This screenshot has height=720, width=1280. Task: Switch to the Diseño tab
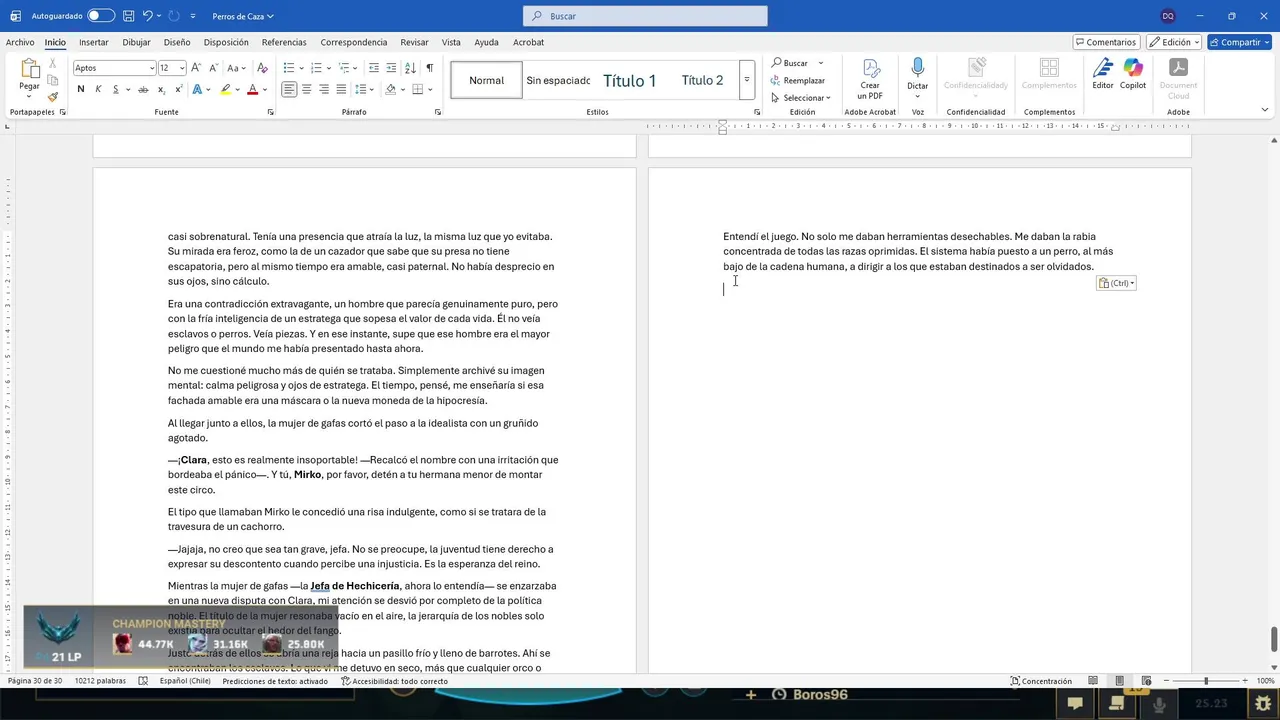tap(177, 42)
